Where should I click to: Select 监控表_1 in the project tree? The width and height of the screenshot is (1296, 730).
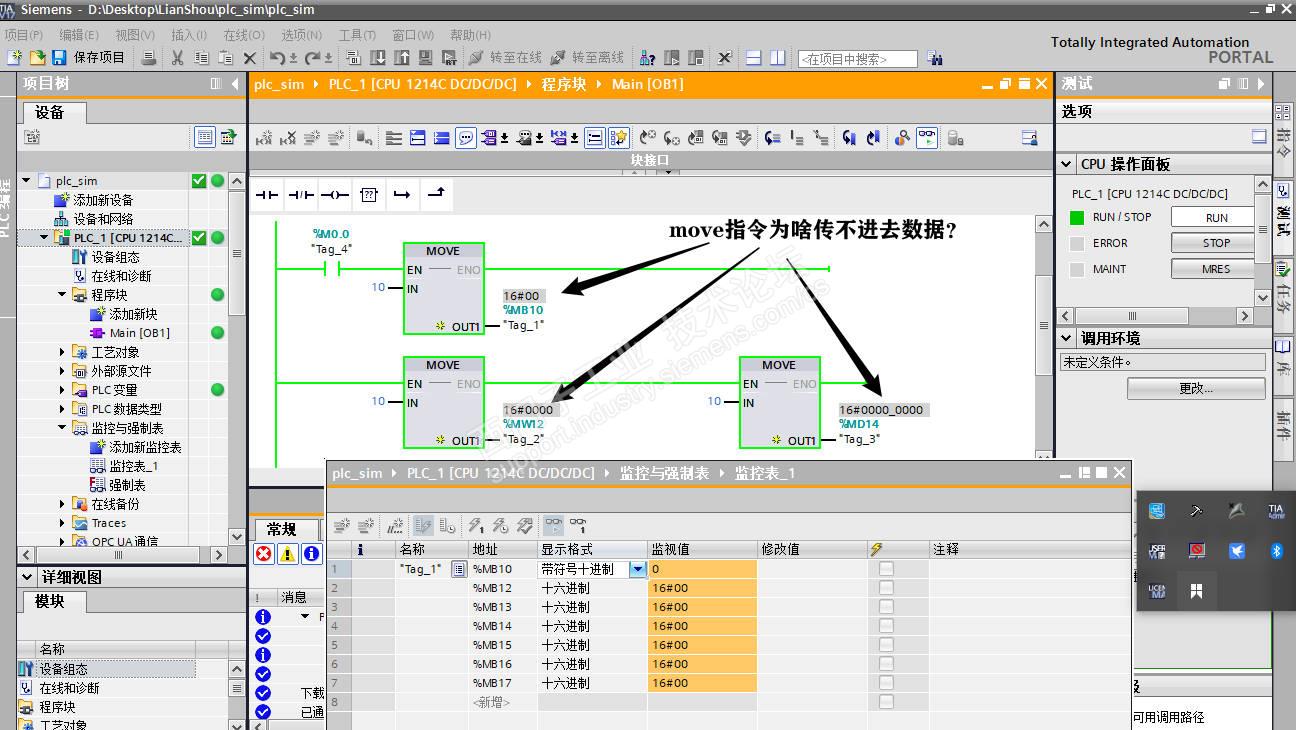coord(133,466)
